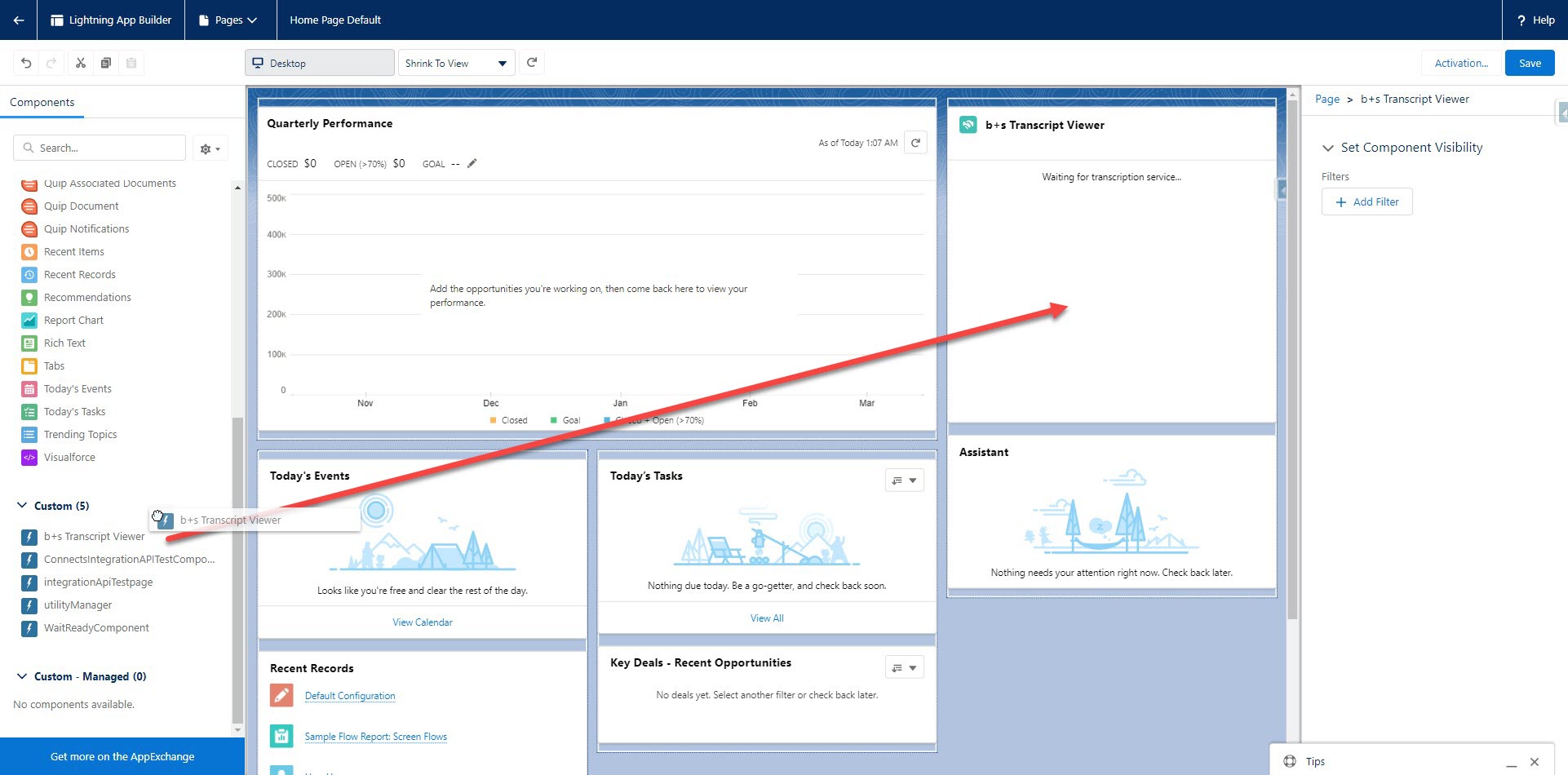The width and height of the screenshot is (1568, 775).
Task: Click the Quip Document component icon
Action: click(29, 206)
